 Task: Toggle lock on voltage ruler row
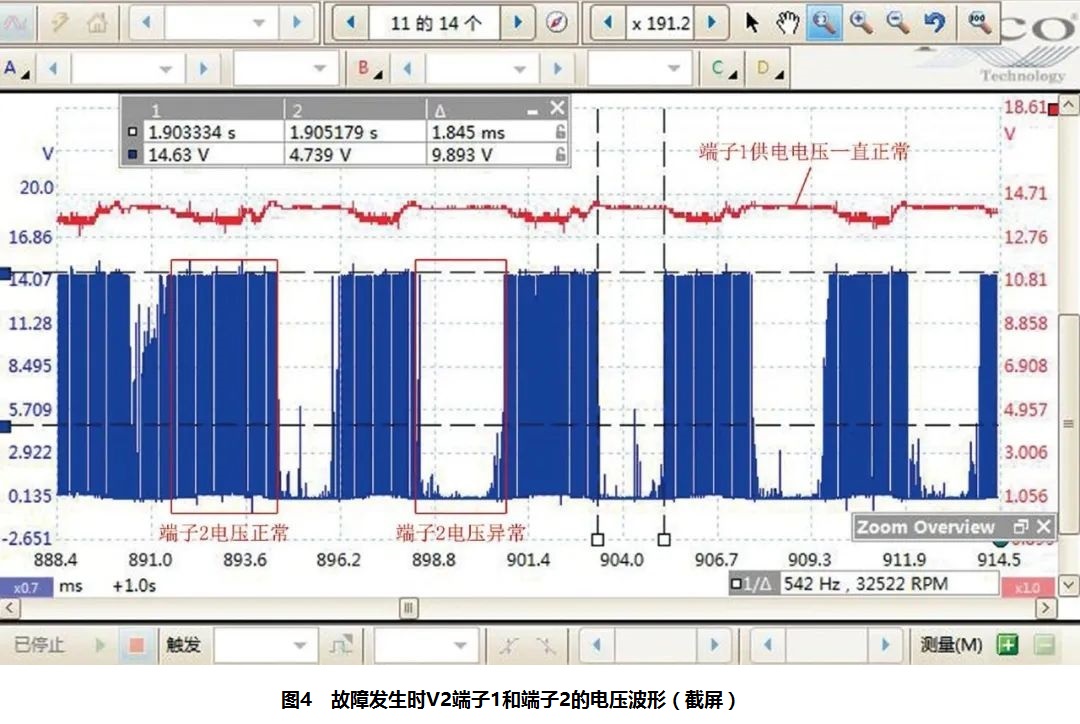click(561, 154)
